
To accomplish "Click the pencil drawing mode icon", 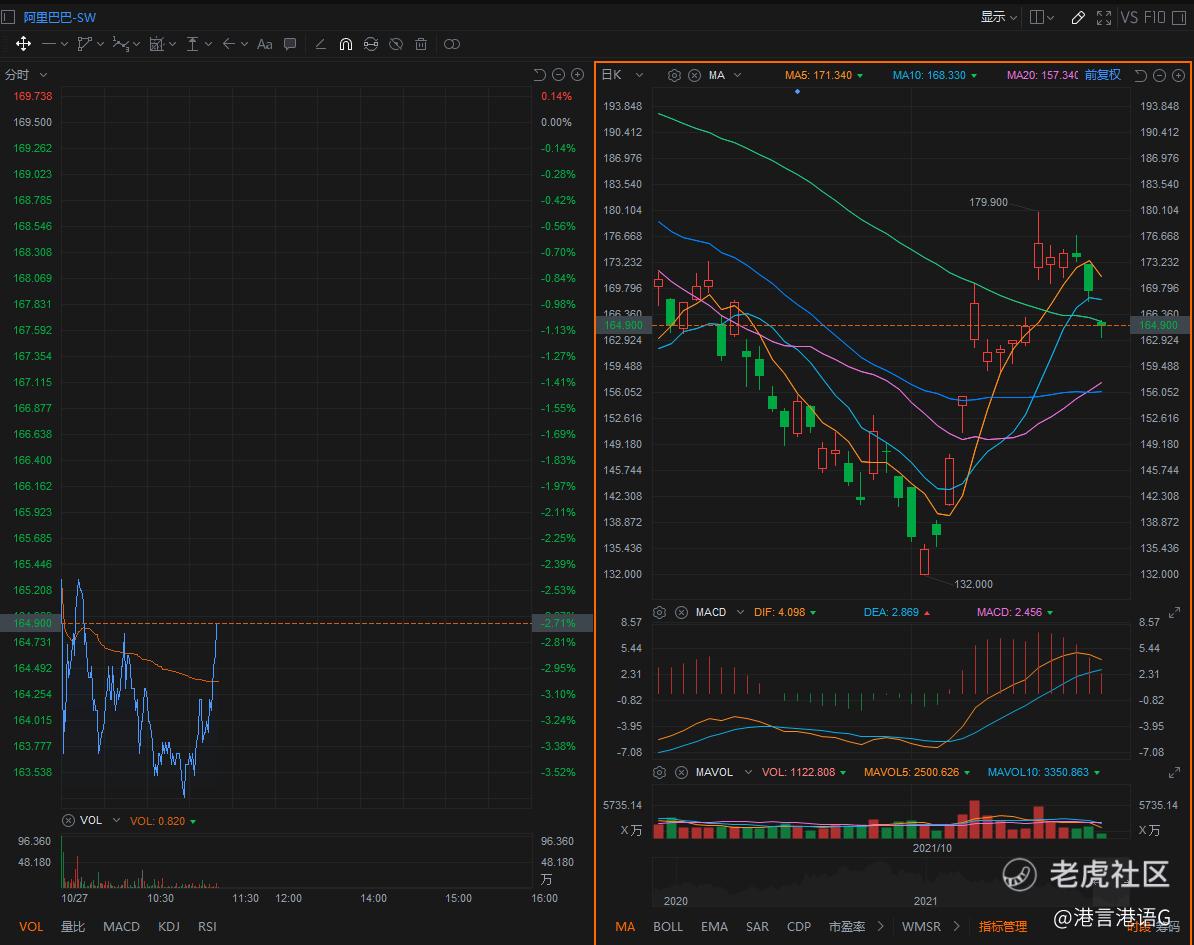I will (x=1078, y=18).
